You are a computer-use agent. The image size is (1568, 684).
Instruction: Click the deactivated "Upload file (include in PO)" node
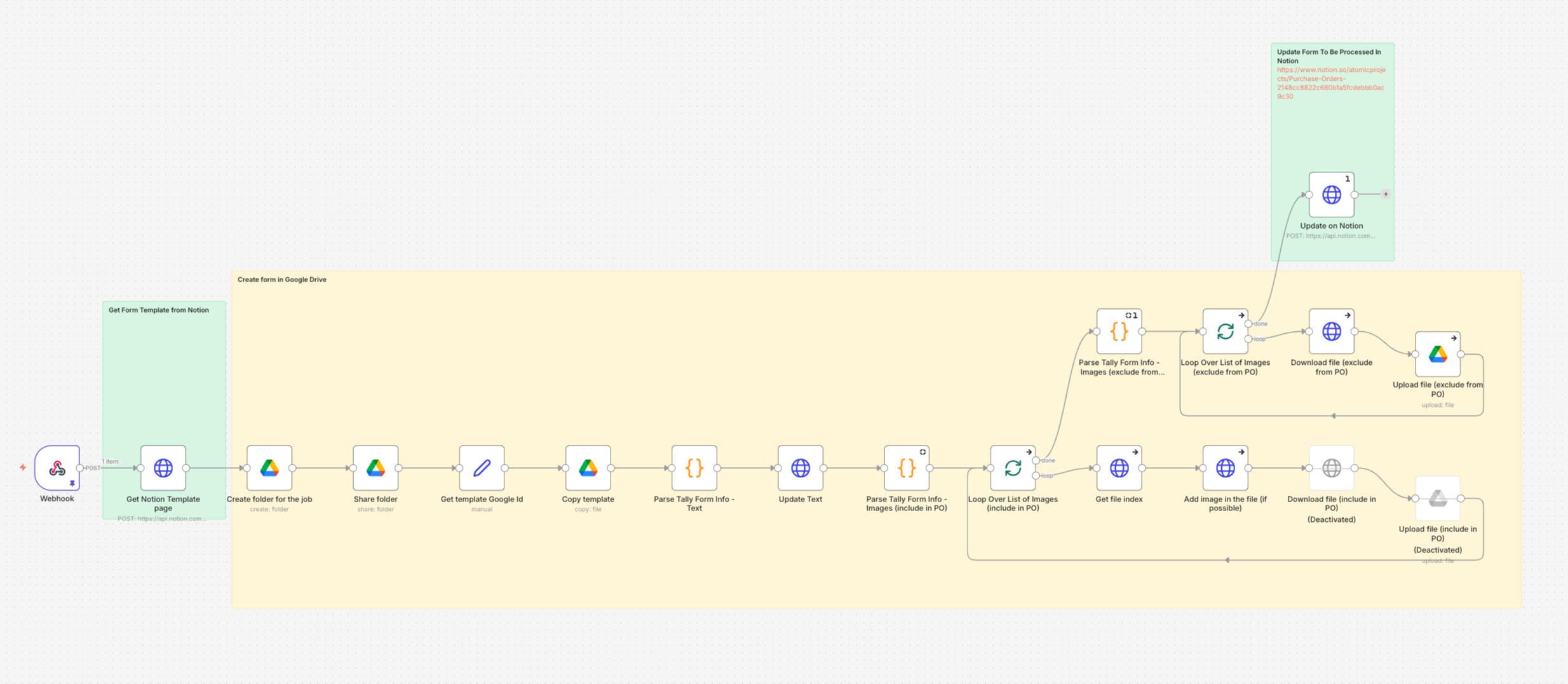[1437, 499]
